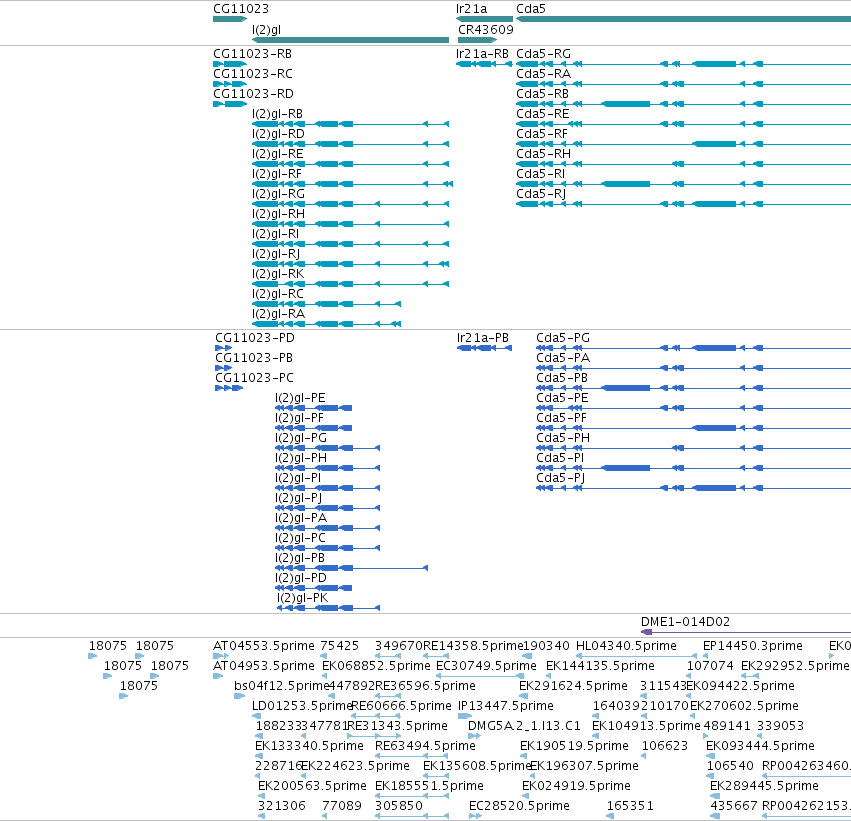Select transcript l(2)gl-RE
Image resolution: width=851 pixels, height=821 pixels.
pos(277,154)
